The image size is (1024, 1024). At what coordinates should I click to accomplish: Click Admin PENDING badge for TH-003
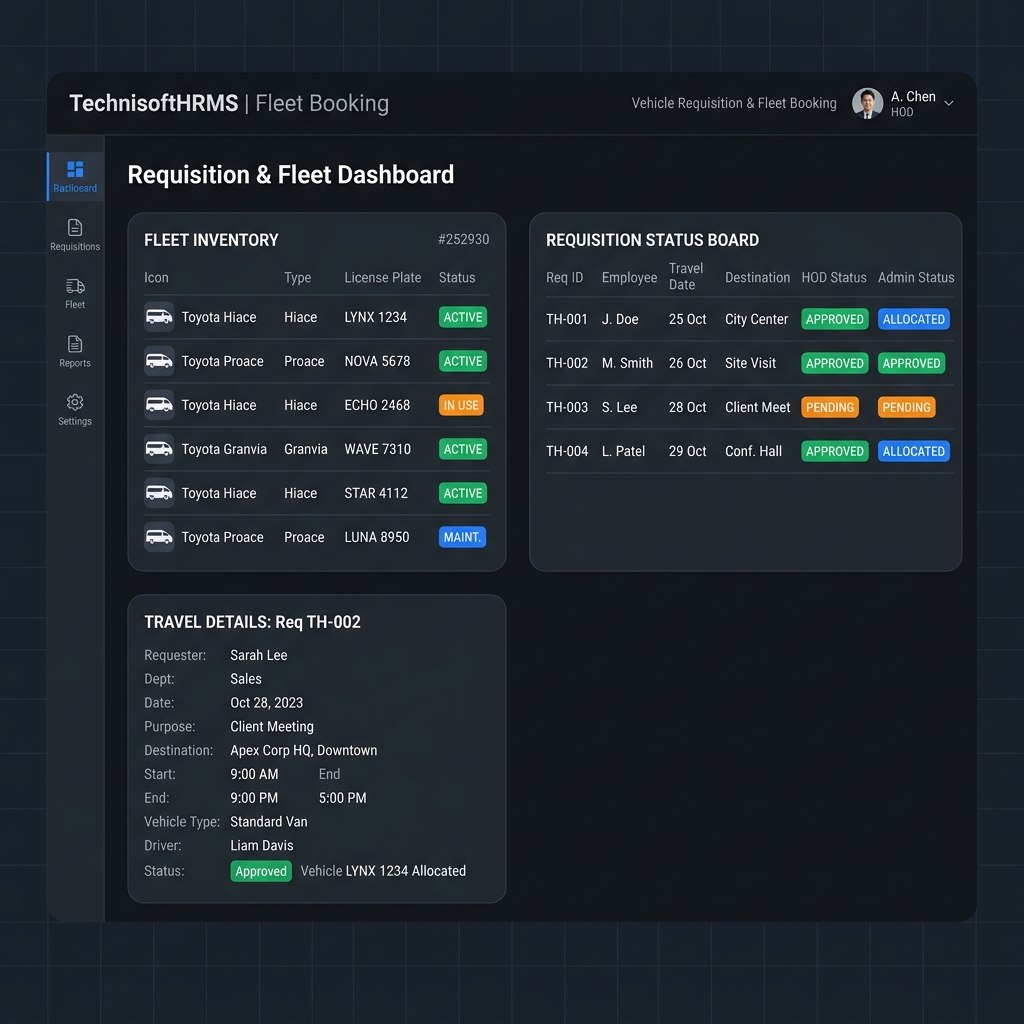[x=906, y=408]
